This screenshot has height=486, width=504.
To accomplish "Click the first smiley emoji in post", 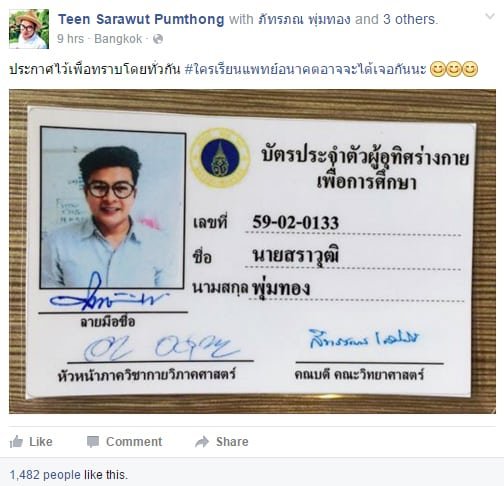I will tap(438, 69).
